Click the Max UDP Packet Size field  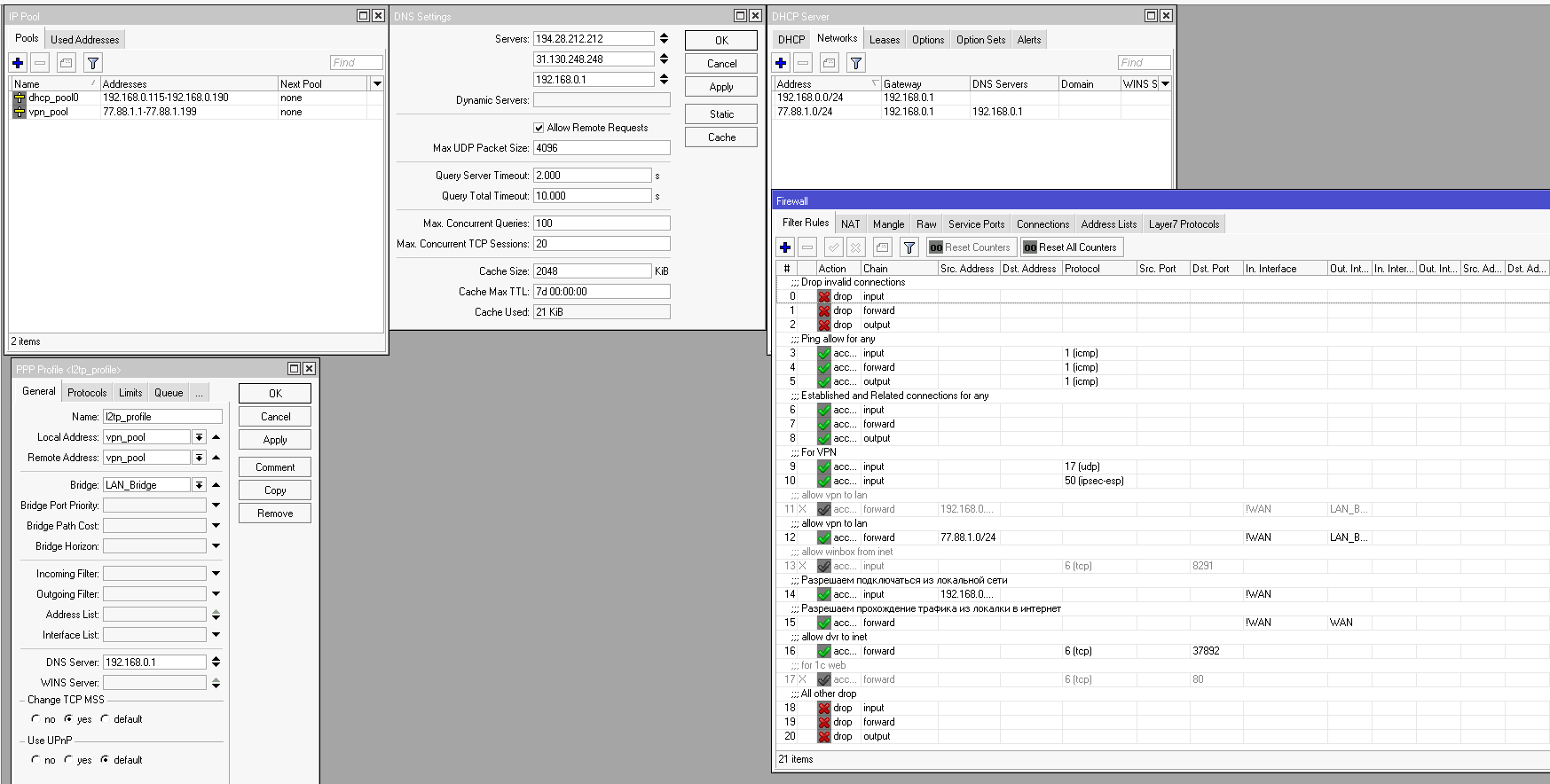click(x=602, y=148)
